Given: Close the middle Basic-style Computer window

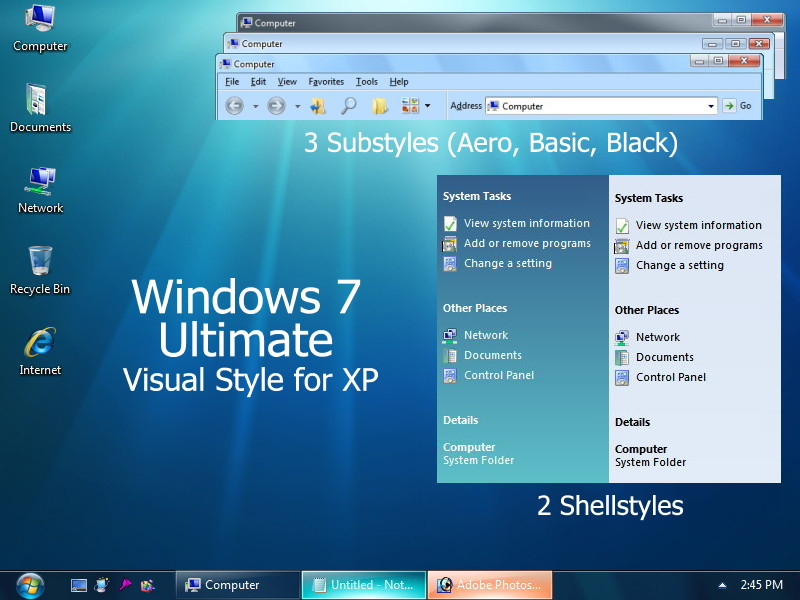Looking at the screenshot, I should [x=759, y=44].
